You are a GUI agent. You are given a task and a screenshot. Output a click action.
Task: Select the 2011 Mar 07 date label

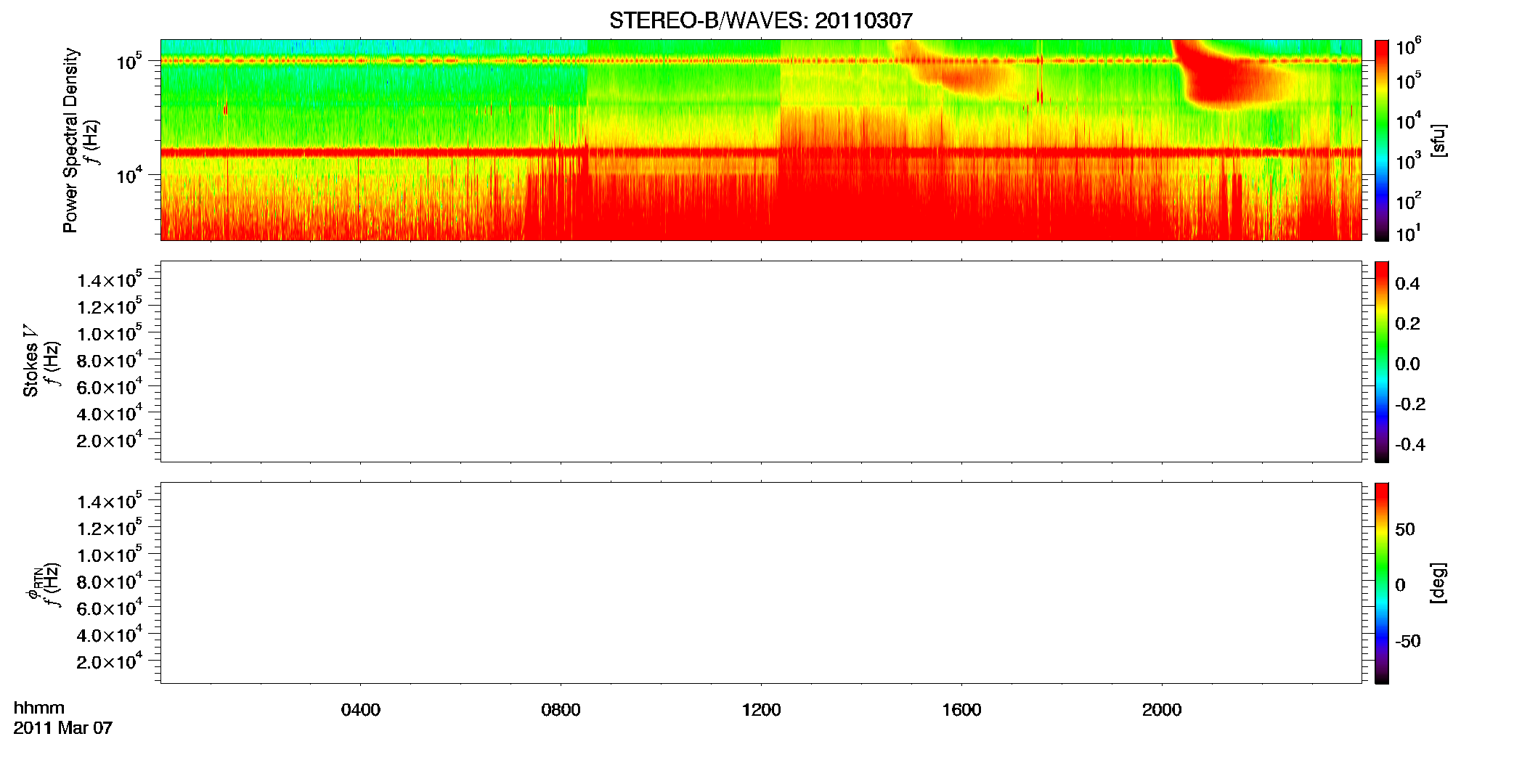pyautogui.click(x=63, y=728)
